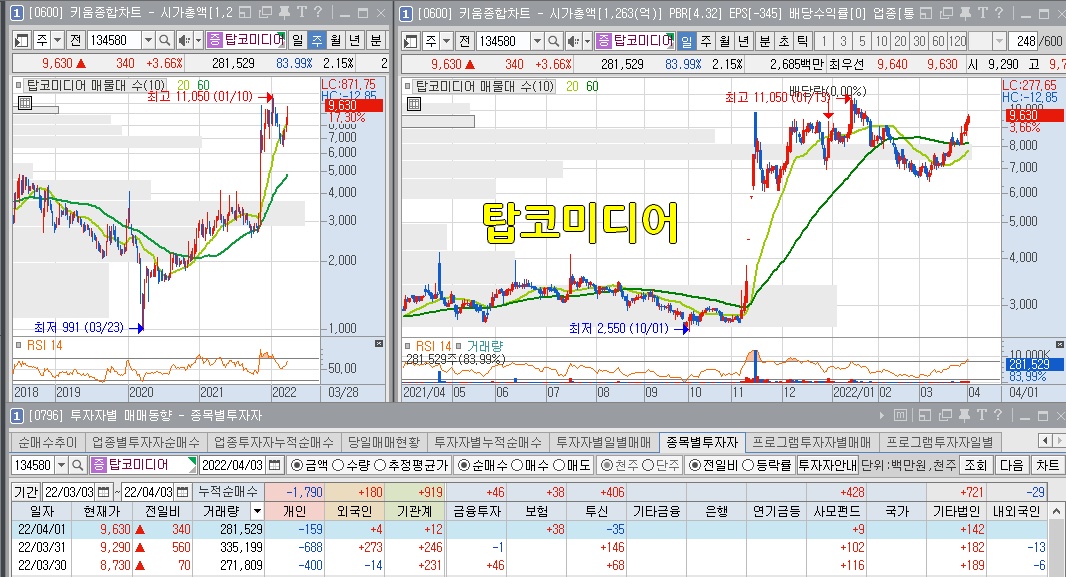Click the speaker sound icon in left chart toolbar
Viewport: 1066px width, 577px height.
[184, 41]
